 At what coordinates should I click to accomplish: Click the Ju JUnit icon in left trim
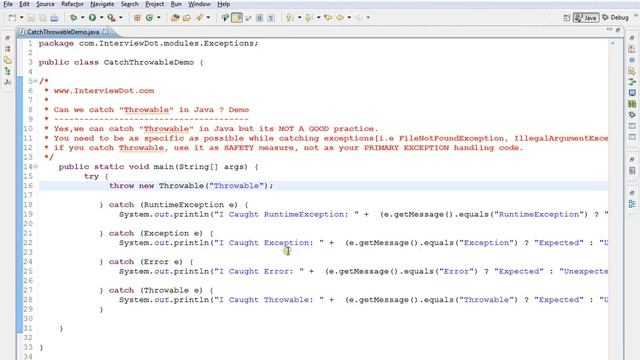pyautogui.click(x=7, y=82)
